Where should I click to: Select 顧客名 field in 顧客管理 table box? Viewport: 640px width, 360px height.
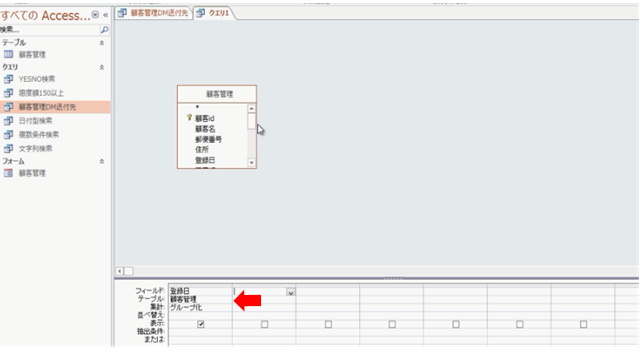205,129
